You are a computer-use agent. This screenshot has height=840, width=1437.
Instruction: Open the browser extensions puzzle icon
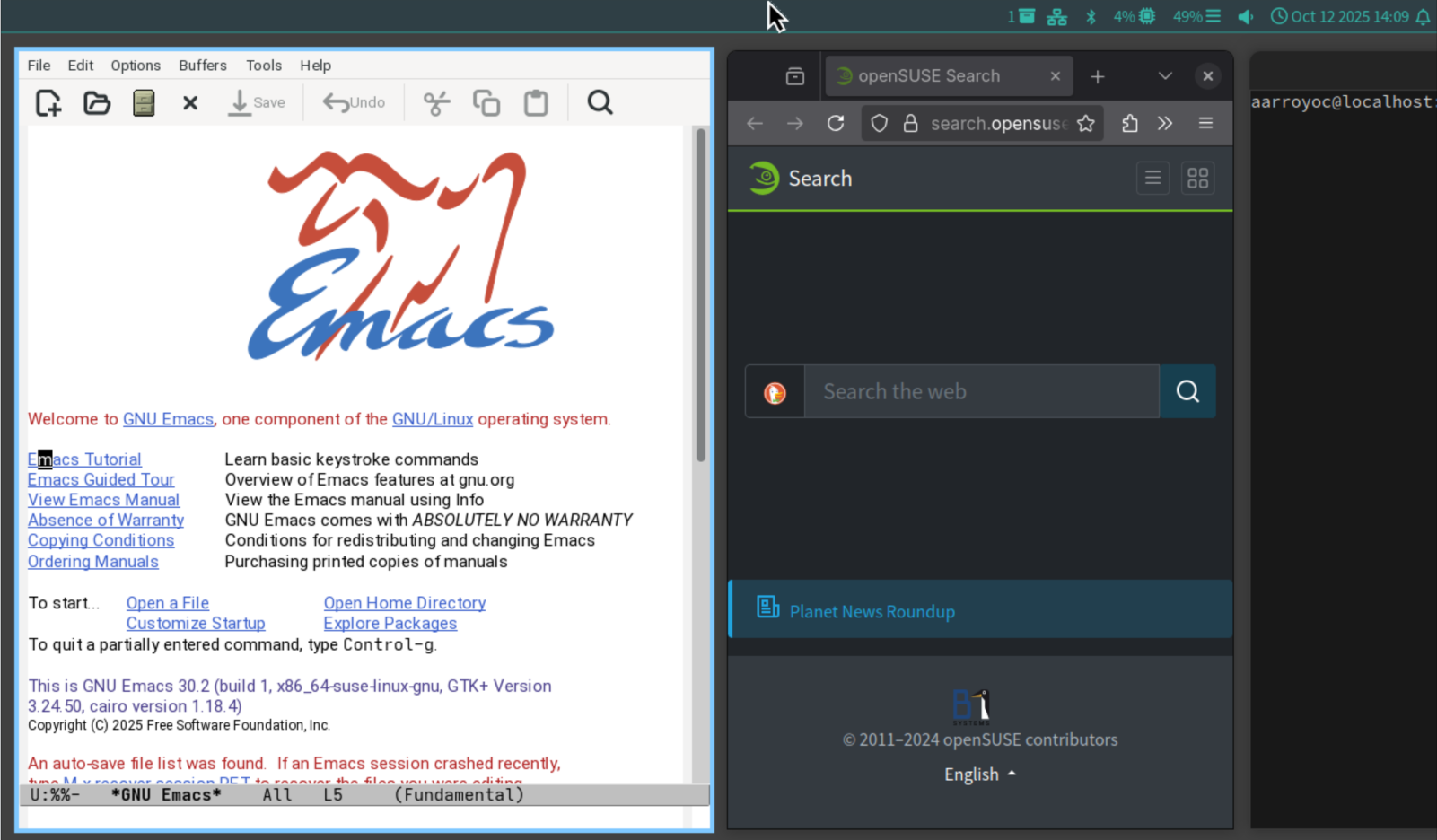[1130, 124]
